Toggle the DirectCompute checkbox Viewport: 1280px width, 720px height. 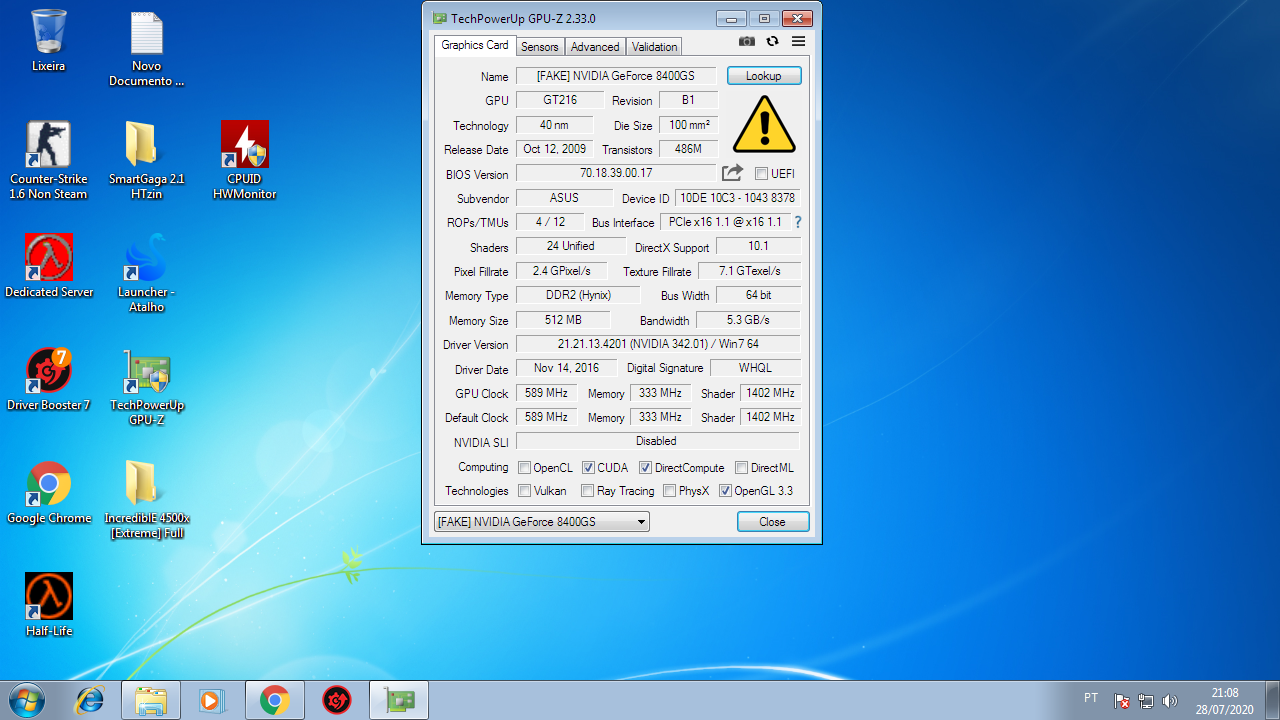(x=646, y=468)
